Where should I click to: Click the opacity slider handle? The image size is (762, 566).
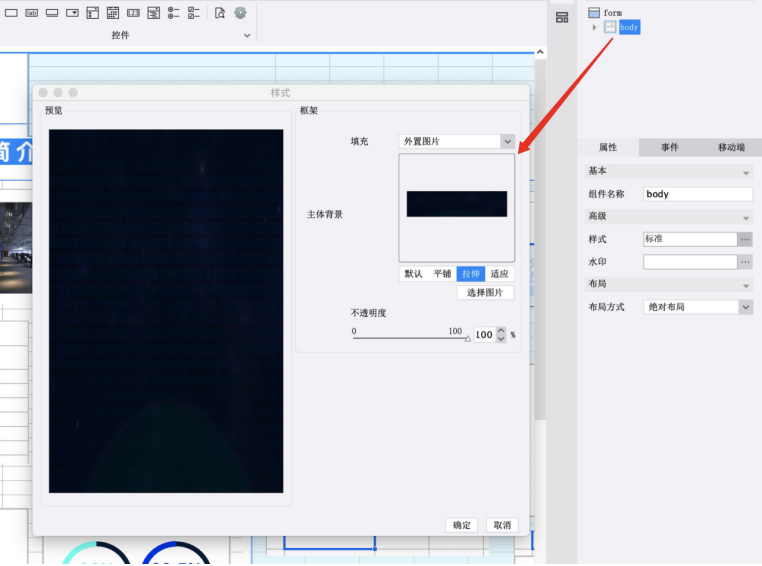tap(468, 339)
